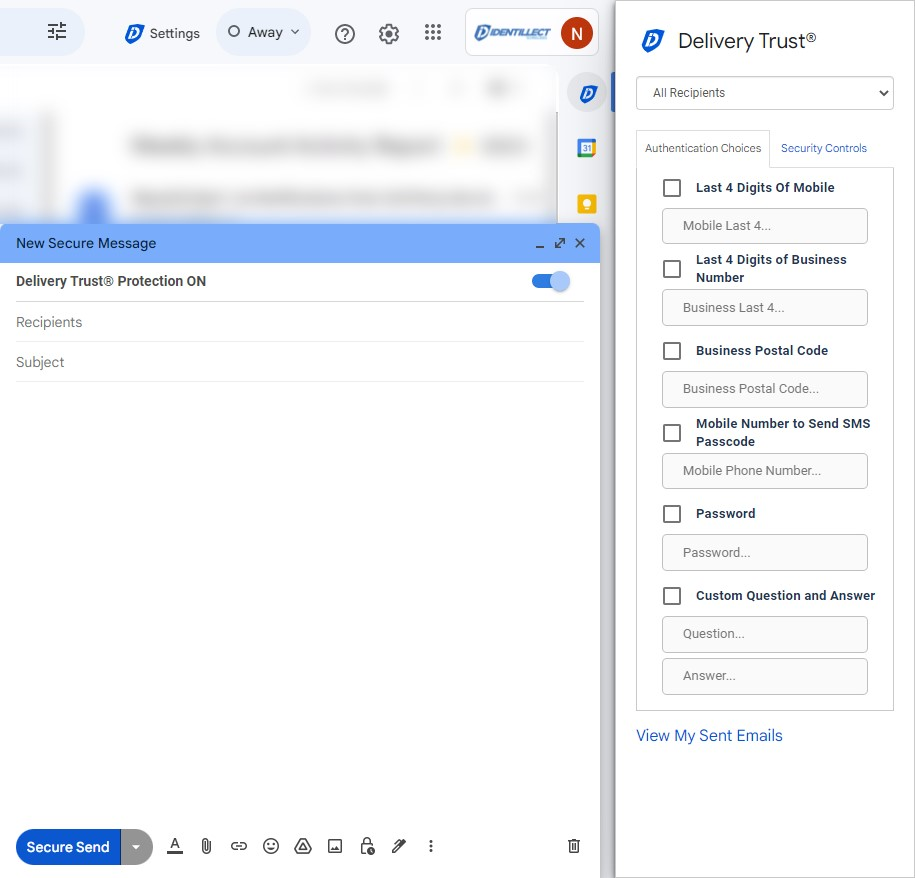Viewport: 915px width, 878px height.
Task: Insert an emoji
Action: (271, 846)
